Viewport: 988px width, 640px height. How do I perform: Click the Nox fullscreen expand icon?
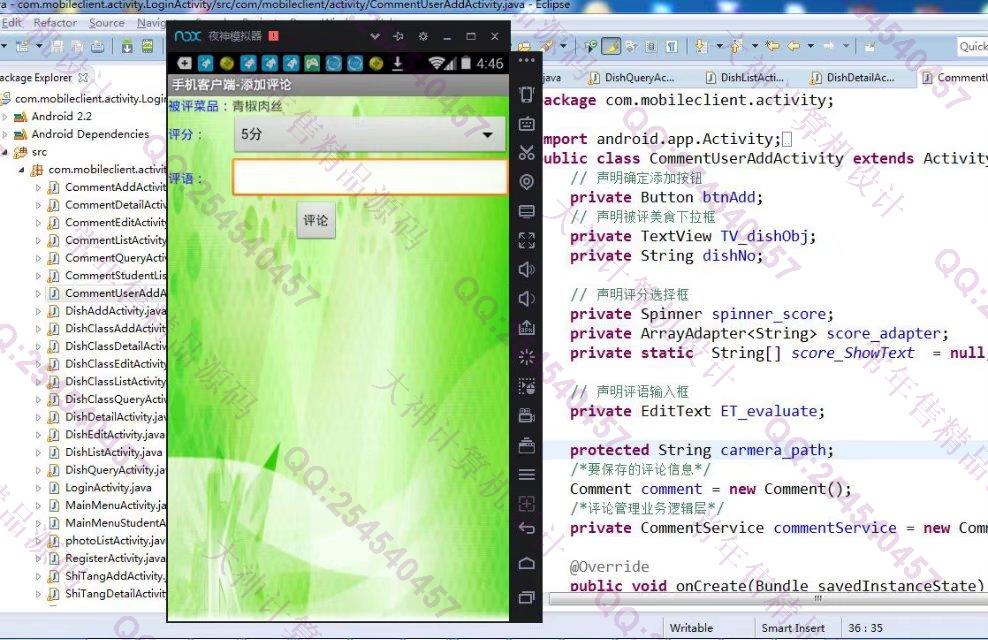tap(527, 240)
